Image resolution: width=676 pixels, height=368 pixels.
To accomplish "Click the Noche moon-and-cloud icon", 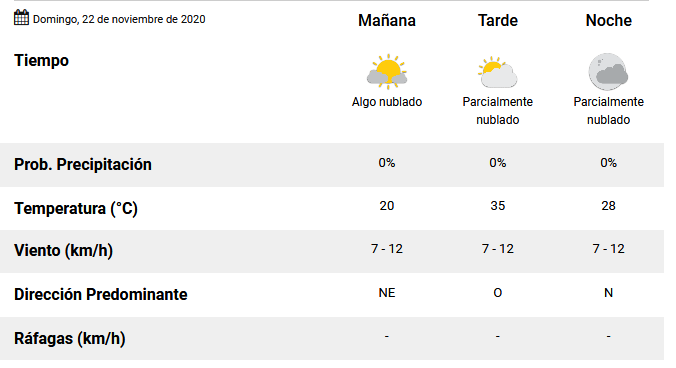I will 608,72.
